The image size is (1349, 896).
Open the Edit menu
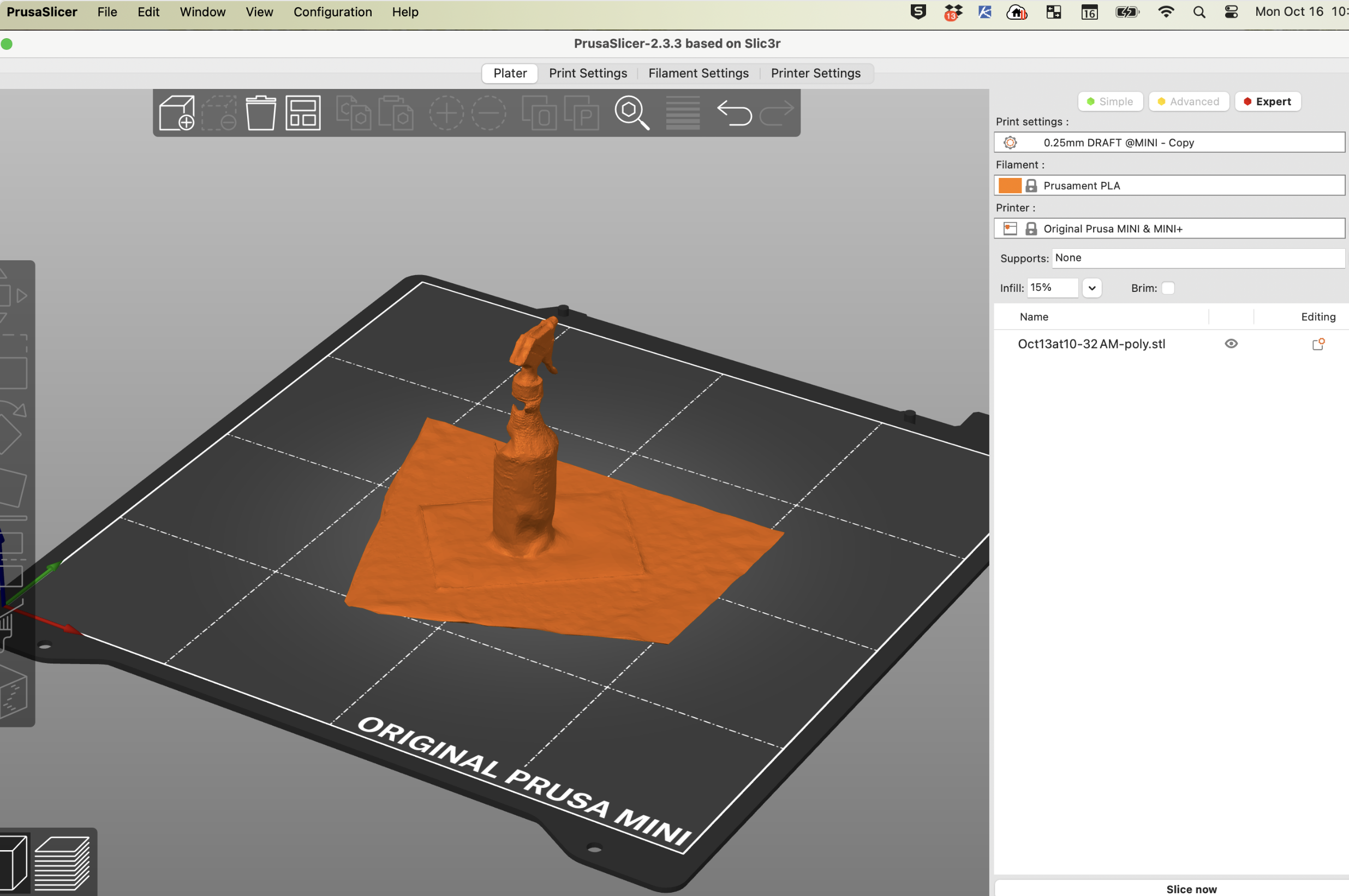[x=148, y=12]
